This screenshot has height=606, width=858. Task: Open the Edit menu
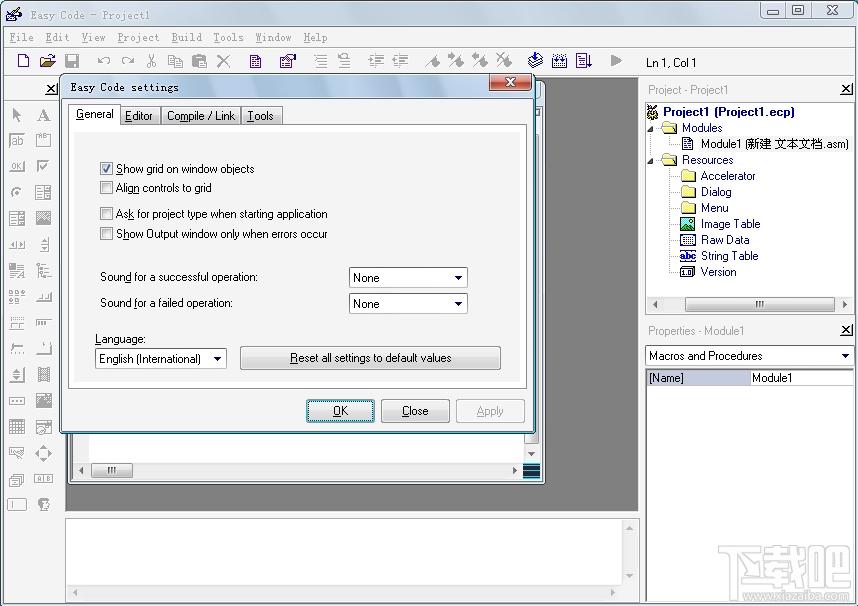coord(57,37)
